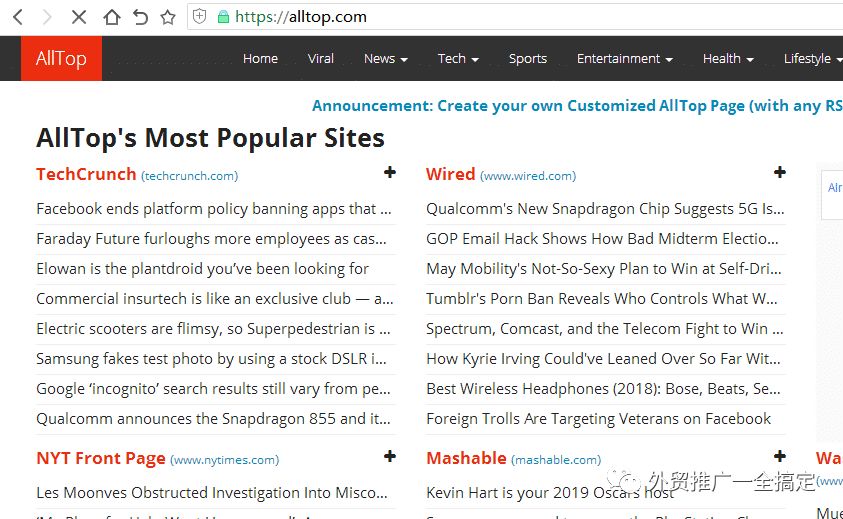This screenshot has width=843, height=519.
Task: Open 'Qualcomm's New Snapdragon Chip Suggests 5G' article
Action: pos(605,209)
